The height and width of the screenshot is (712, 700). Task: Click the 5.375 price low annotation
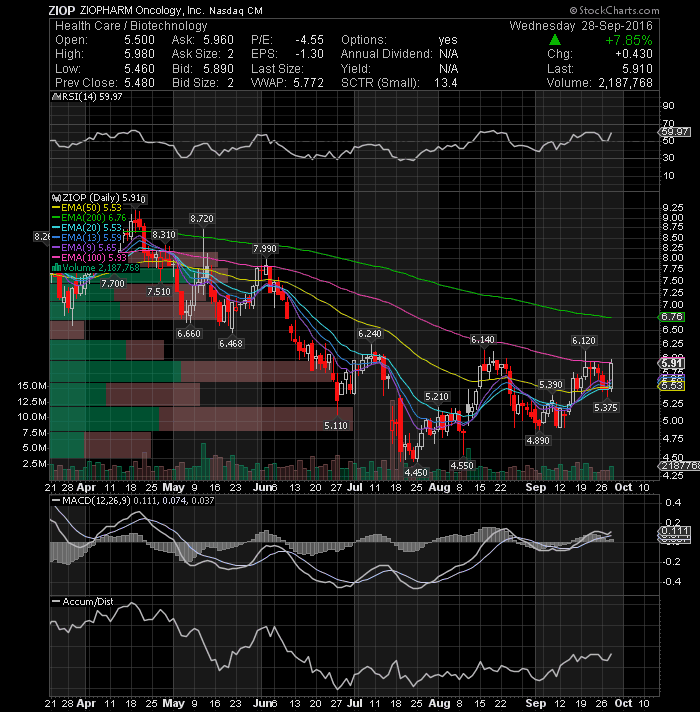coord(606,408)
